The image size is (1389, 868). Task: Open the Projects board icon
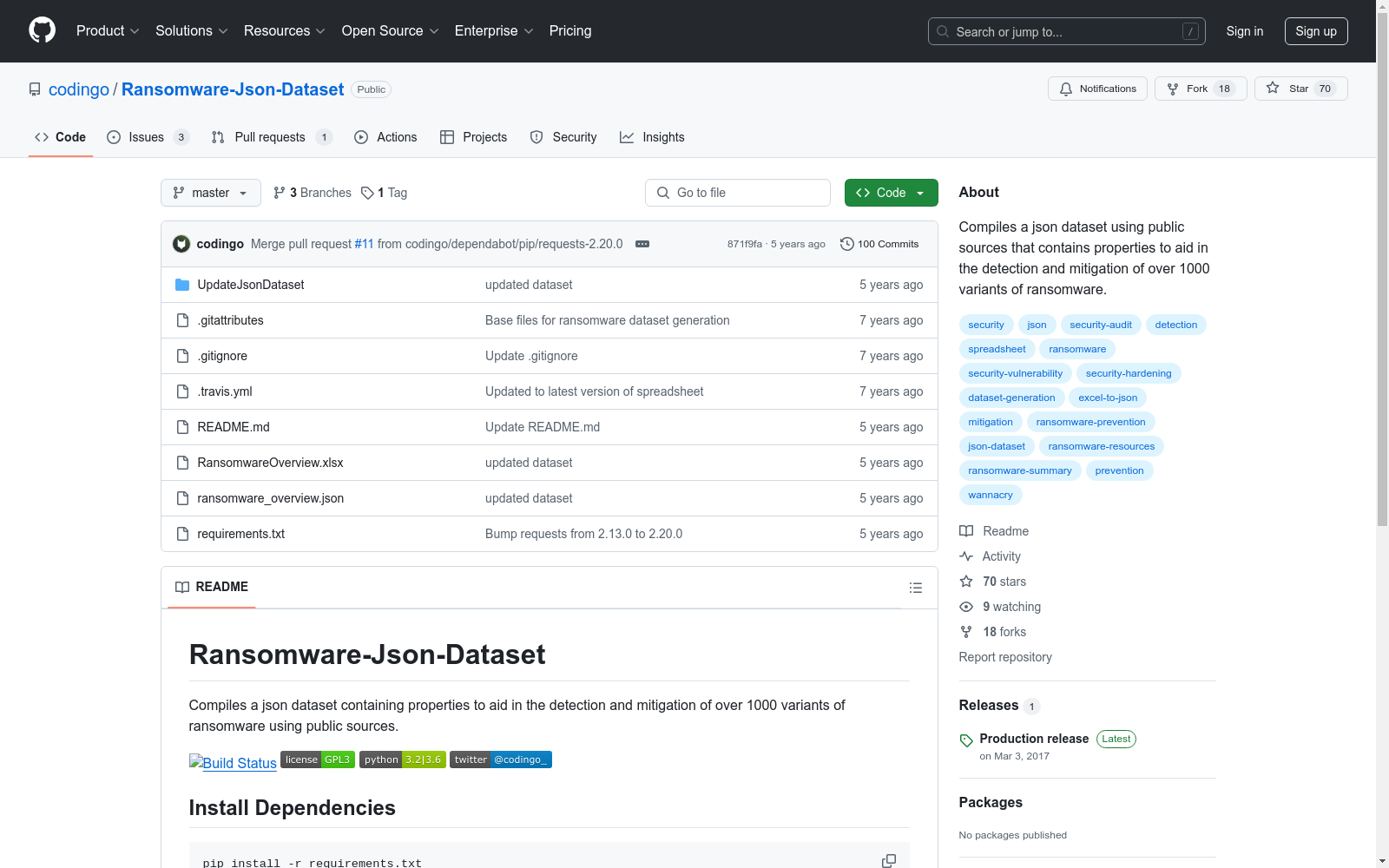pyautogui.click(x=447, y=136)
